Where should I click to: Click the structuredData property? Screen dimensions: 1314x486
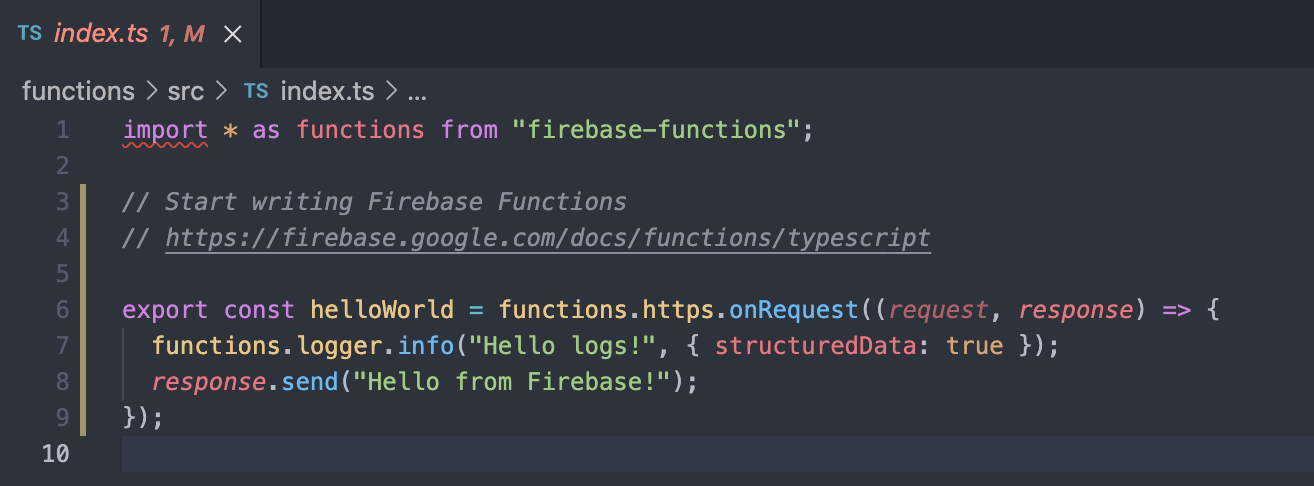pos(815,346)
